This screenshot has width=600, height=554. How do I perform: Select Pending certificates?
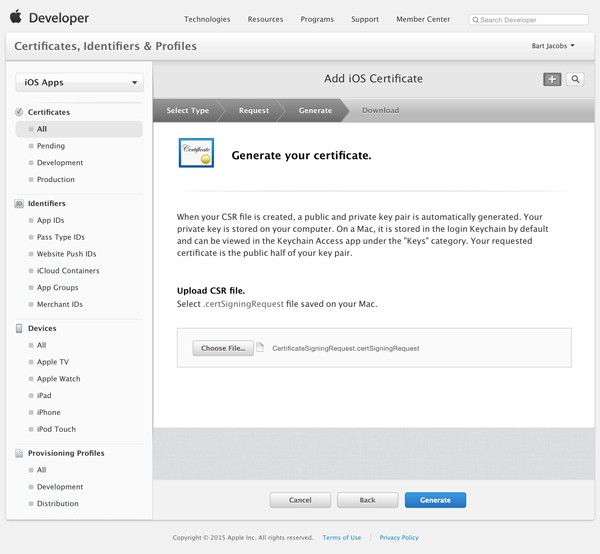point(51,146)
